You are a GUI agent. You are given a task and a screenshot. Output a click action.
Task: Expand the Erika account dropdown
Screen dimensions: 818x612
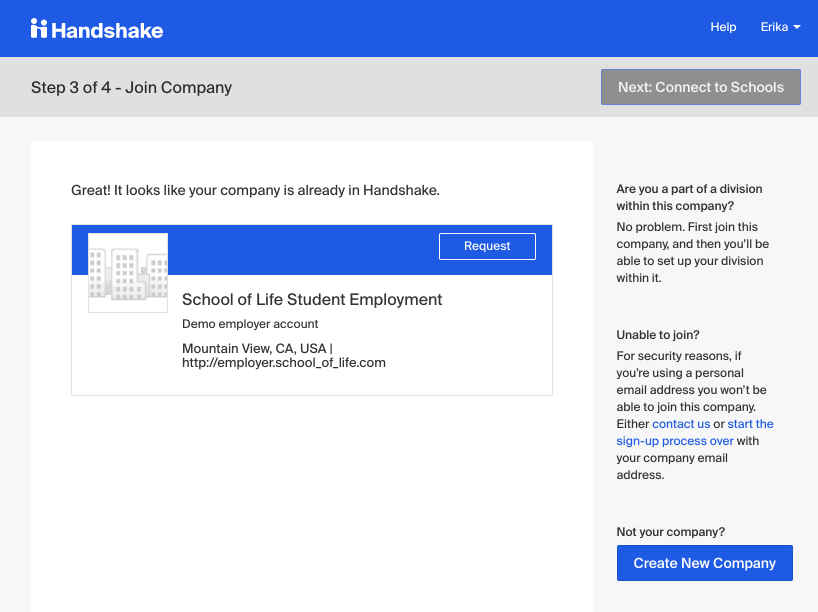pyautogui.click(x=780, y=27)
